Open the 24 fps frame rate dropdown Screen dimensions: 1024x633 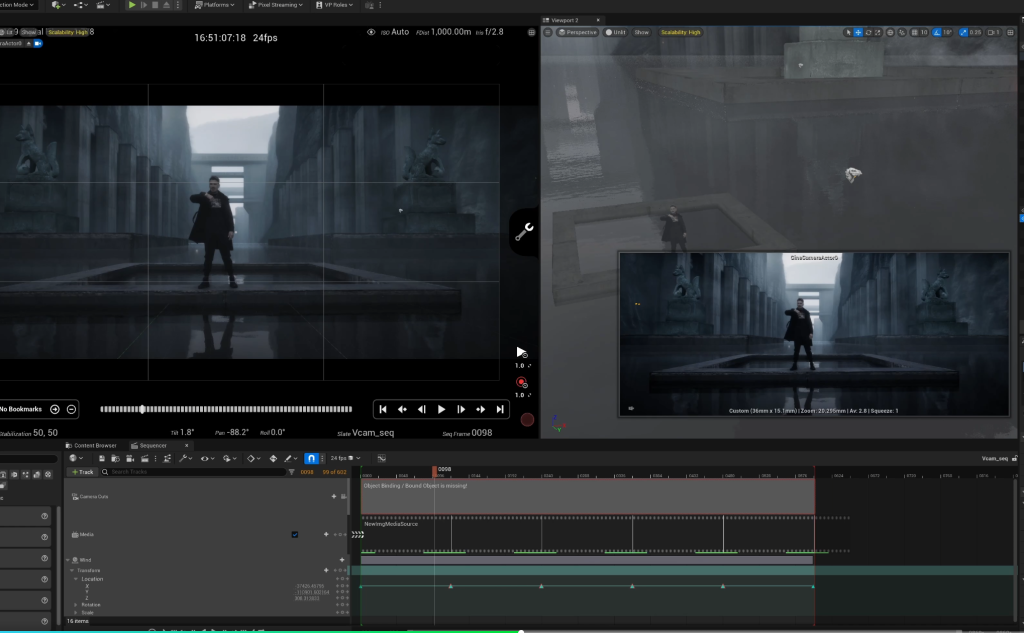[345, 458]
